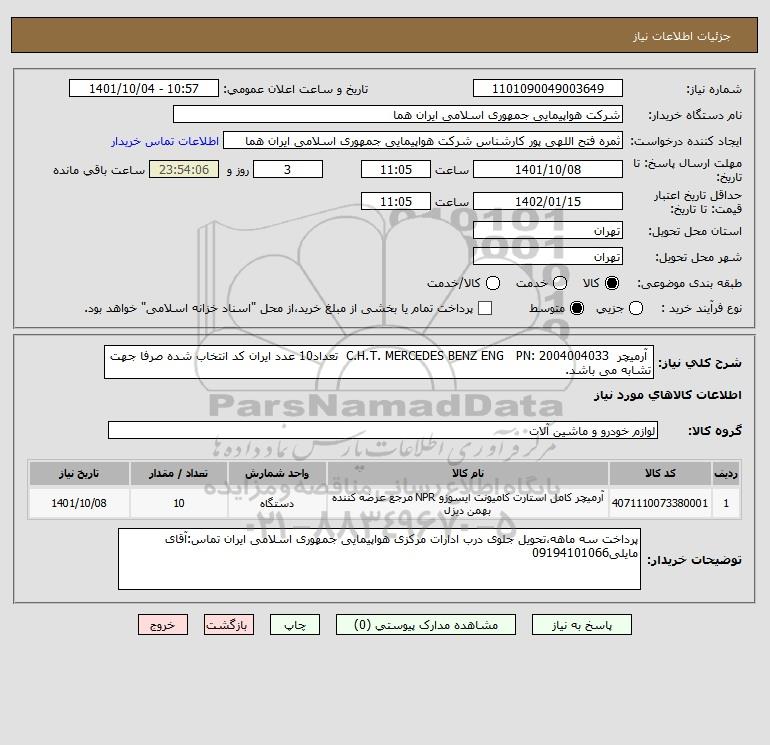Click the پاسخ به نیاز button

click(581, 625)
